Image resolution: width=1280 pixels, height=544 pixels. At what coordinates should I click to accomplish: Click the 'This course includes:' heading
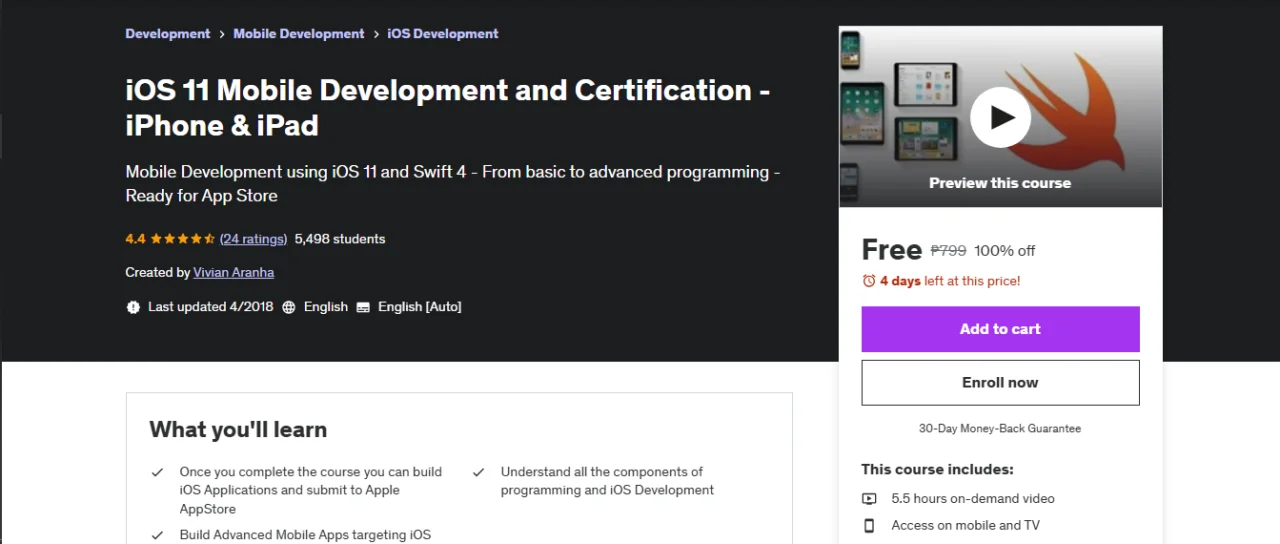[938, 469]
